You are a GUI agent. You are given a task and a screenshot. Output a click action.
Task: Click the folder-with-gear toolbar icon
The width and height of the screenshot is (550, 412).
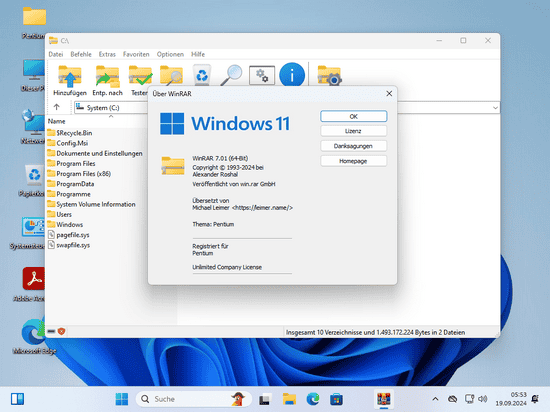(329, 75)
